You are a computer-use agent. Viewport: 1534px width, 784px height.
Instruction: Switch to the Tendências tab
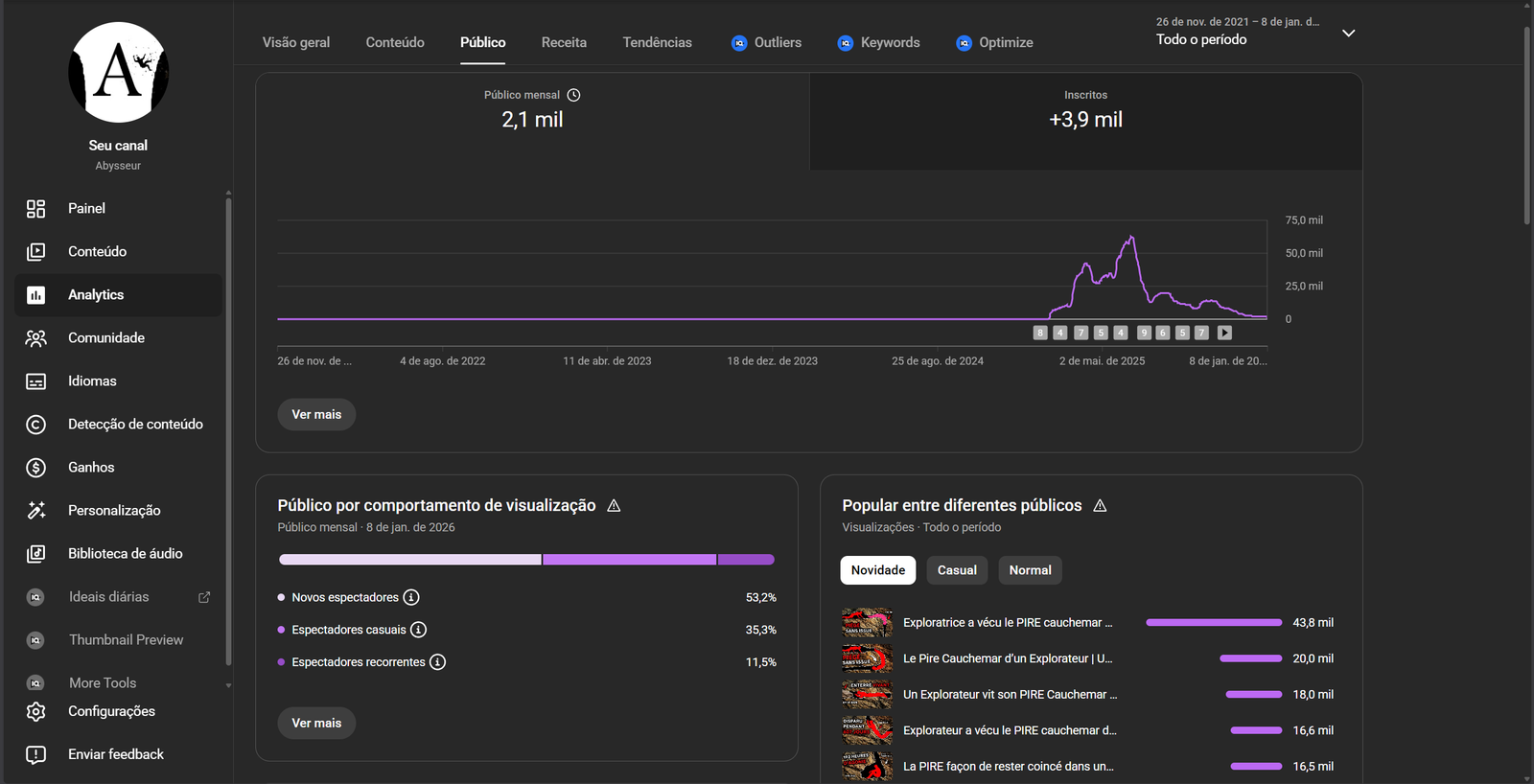coord(657,43)
